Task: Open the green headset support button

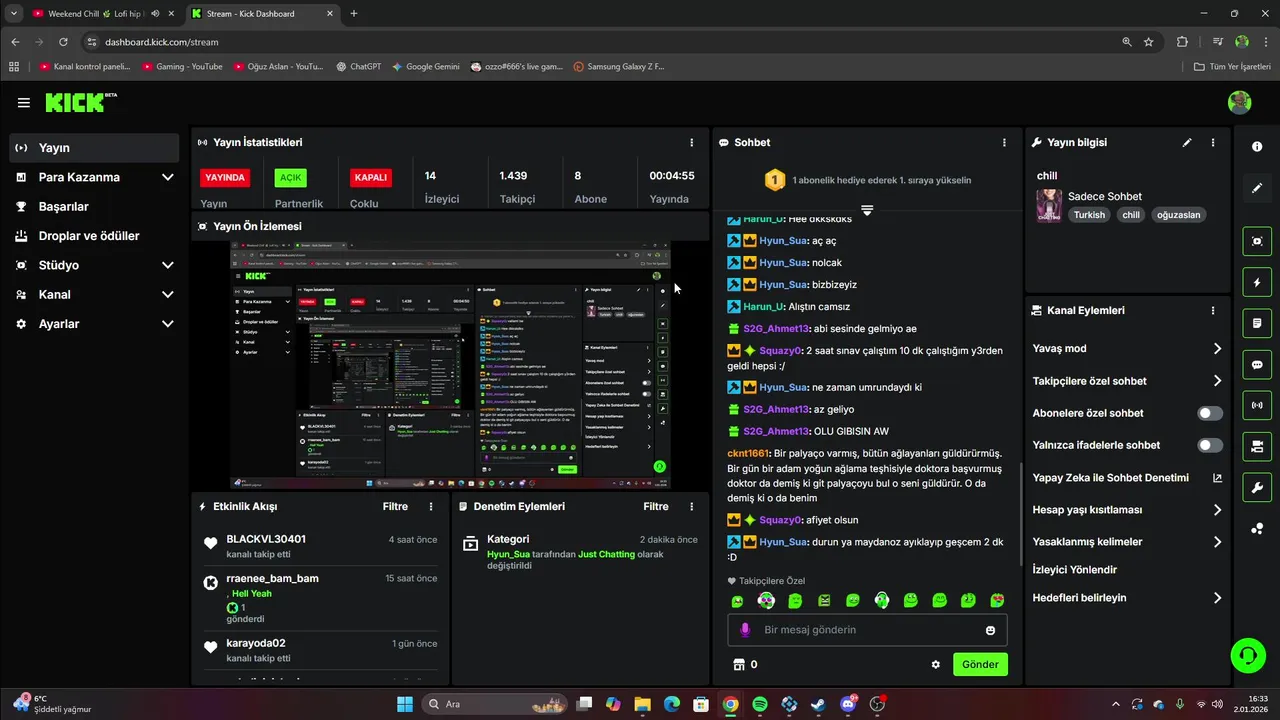Action: 1248,656
